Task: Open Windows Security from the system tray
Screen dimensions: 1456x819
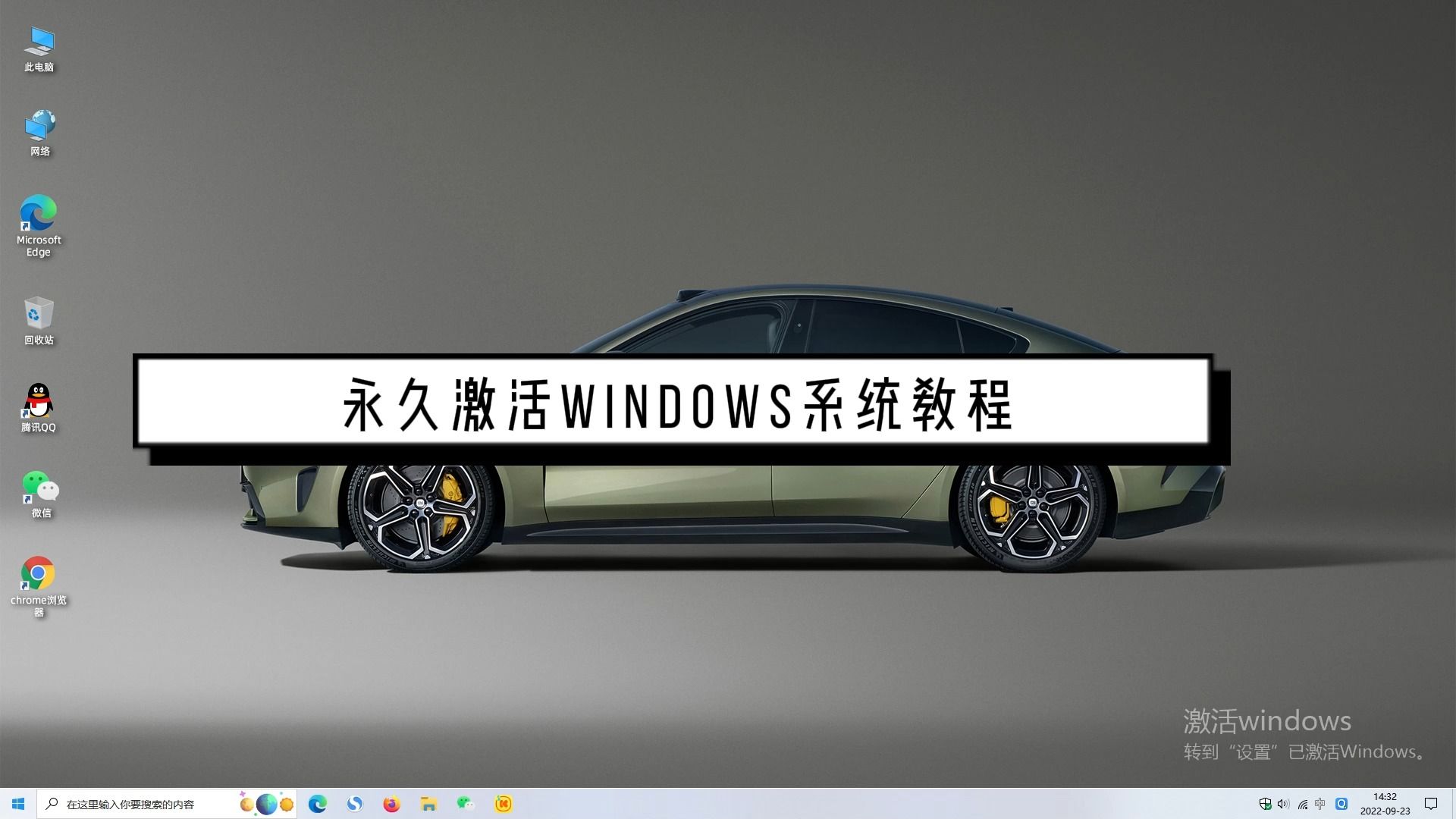Action: pos(1266,804)
